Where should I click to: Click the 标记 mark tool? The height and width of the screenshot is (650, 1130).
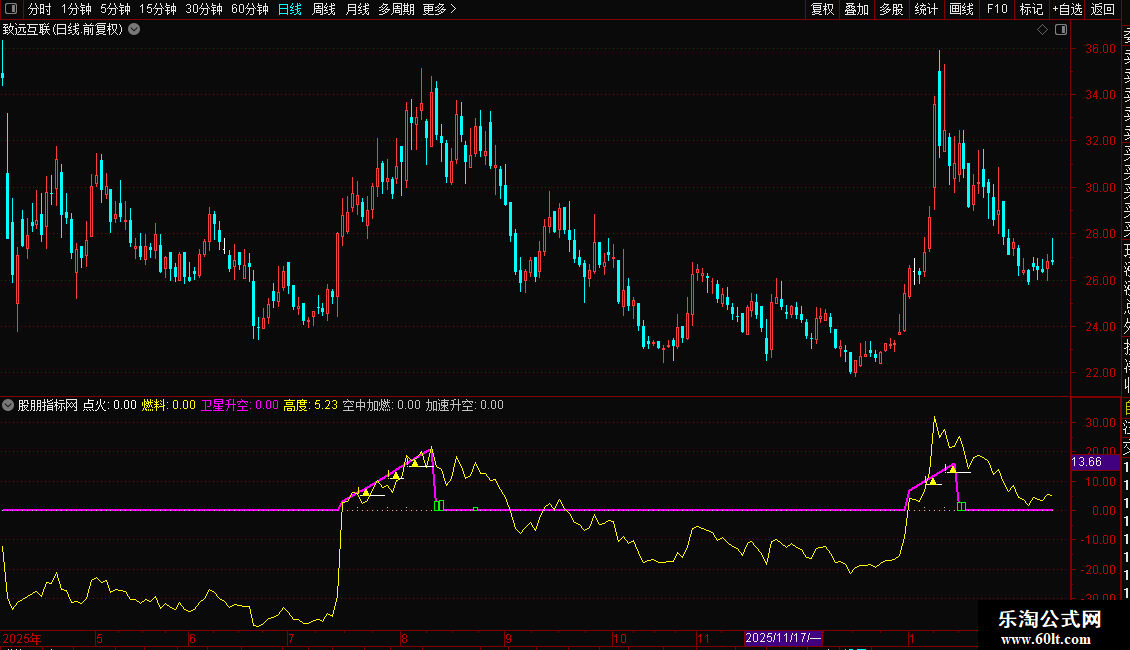tap(1031, 9)
